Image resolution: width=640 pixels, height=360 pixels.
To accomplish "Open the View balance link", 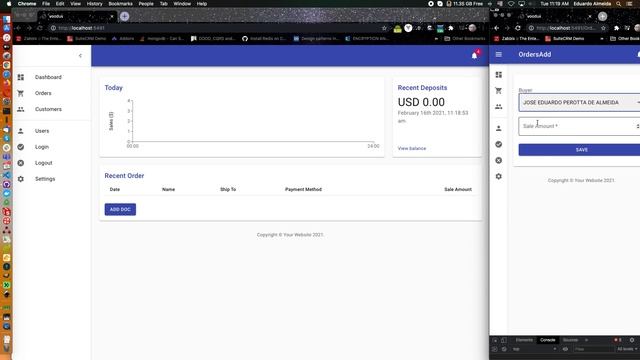I will (x=412, y=148).
